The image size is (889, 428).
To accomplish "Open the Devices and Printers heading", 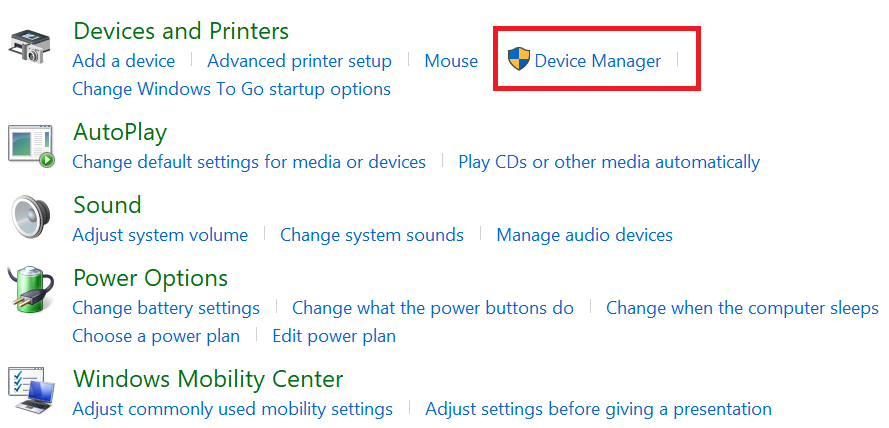I will pyautogui.click(x=181, y=31).
